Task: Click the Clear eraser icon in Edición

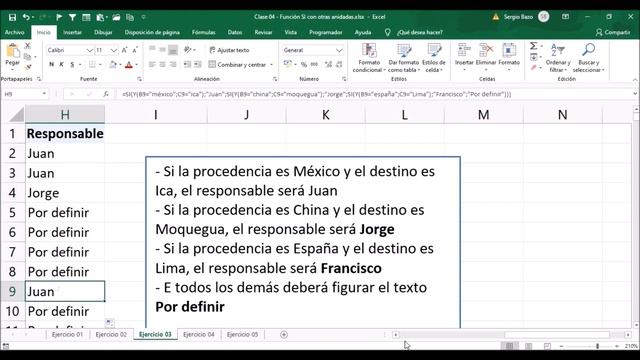Action: [533, 67]
